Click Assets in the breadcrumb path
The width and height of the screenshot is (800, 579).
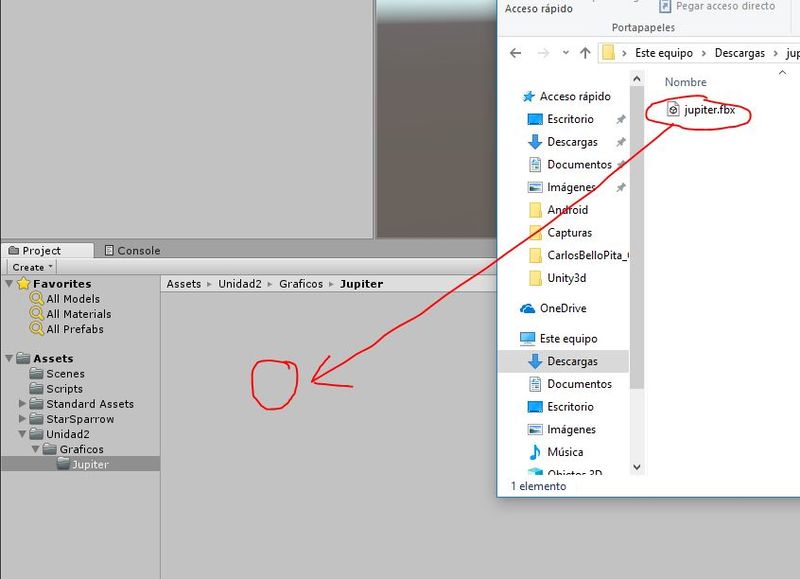[184, 284]
